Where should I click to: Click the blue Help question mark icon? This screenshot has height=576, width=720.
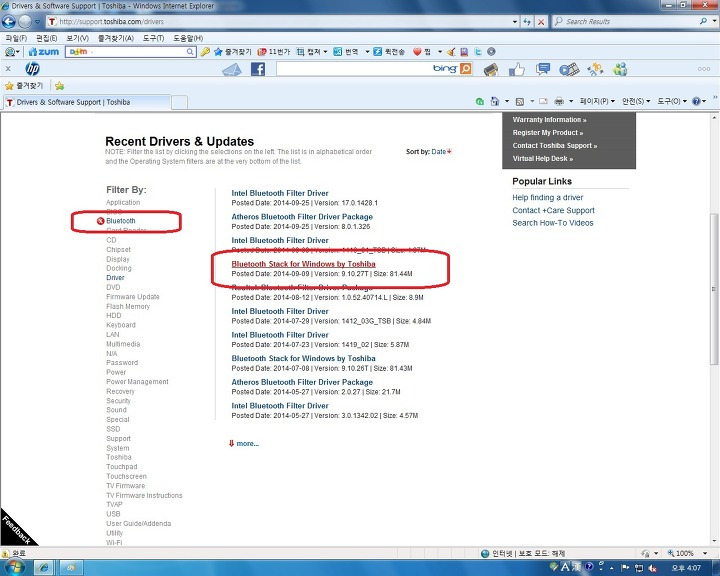pos(696,101)
